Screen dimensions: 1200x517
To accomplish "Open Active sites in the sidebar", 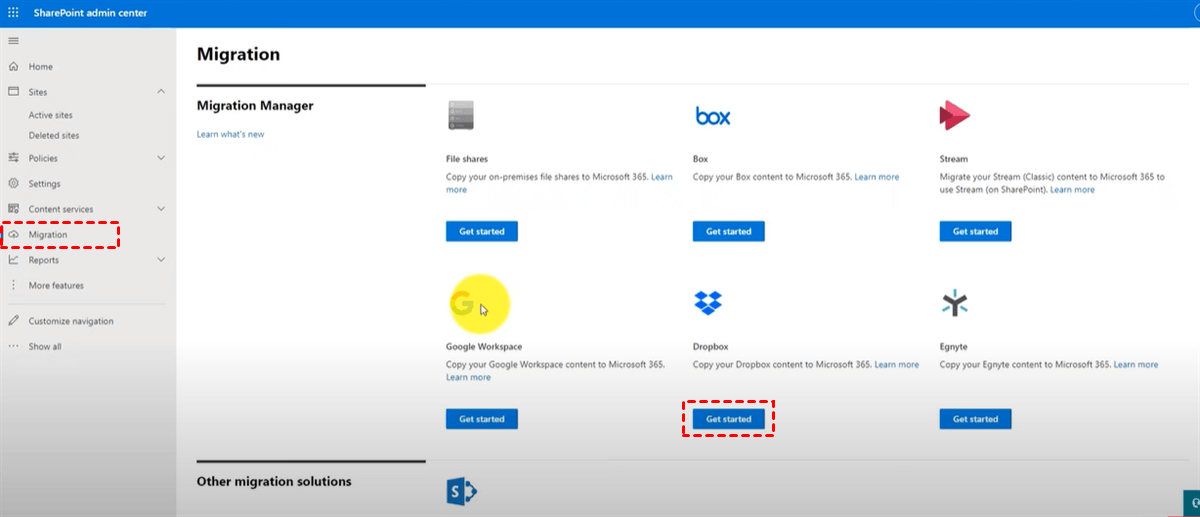I will (50, 115).
